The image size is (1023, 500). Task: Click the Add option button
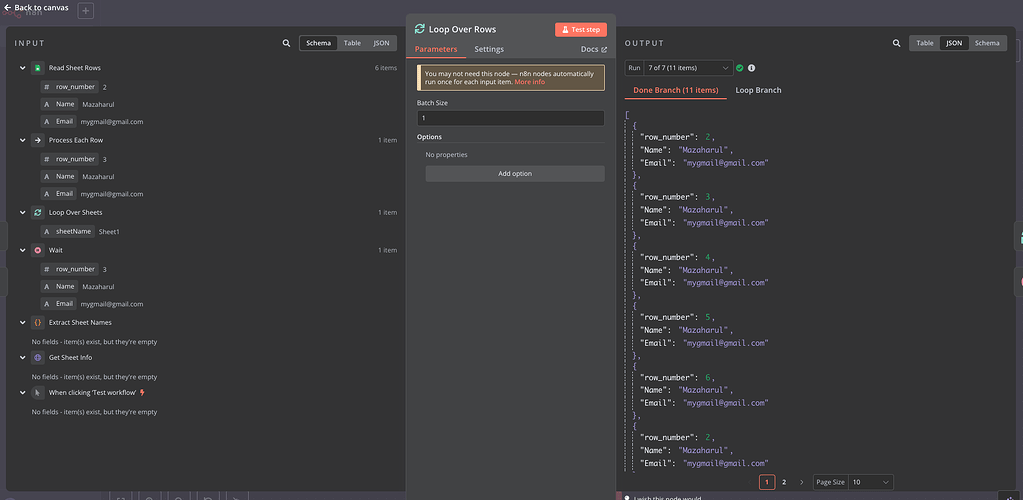coord(515,173)
